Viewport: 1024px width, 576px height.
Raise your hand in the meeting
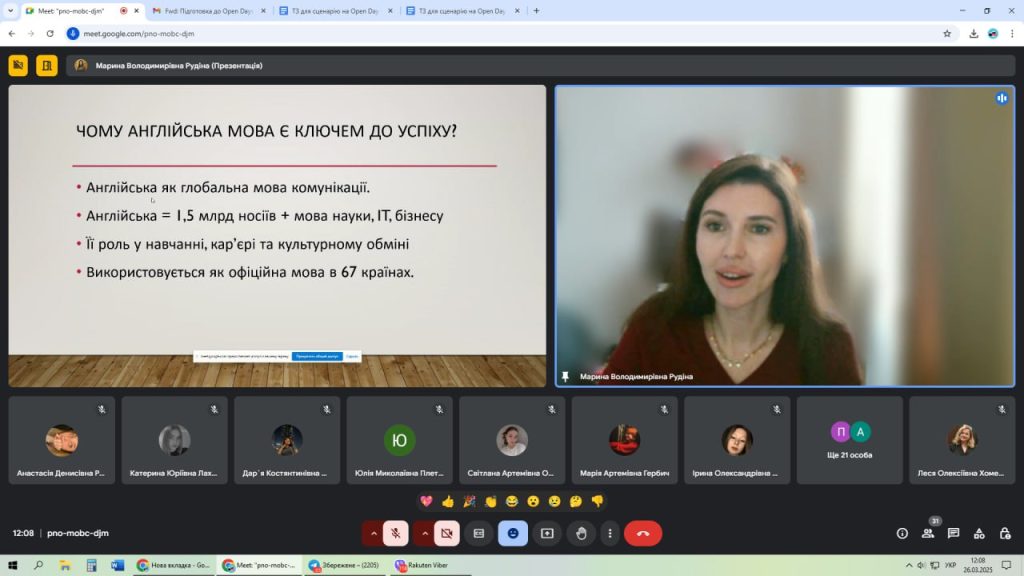pos(581,534)
